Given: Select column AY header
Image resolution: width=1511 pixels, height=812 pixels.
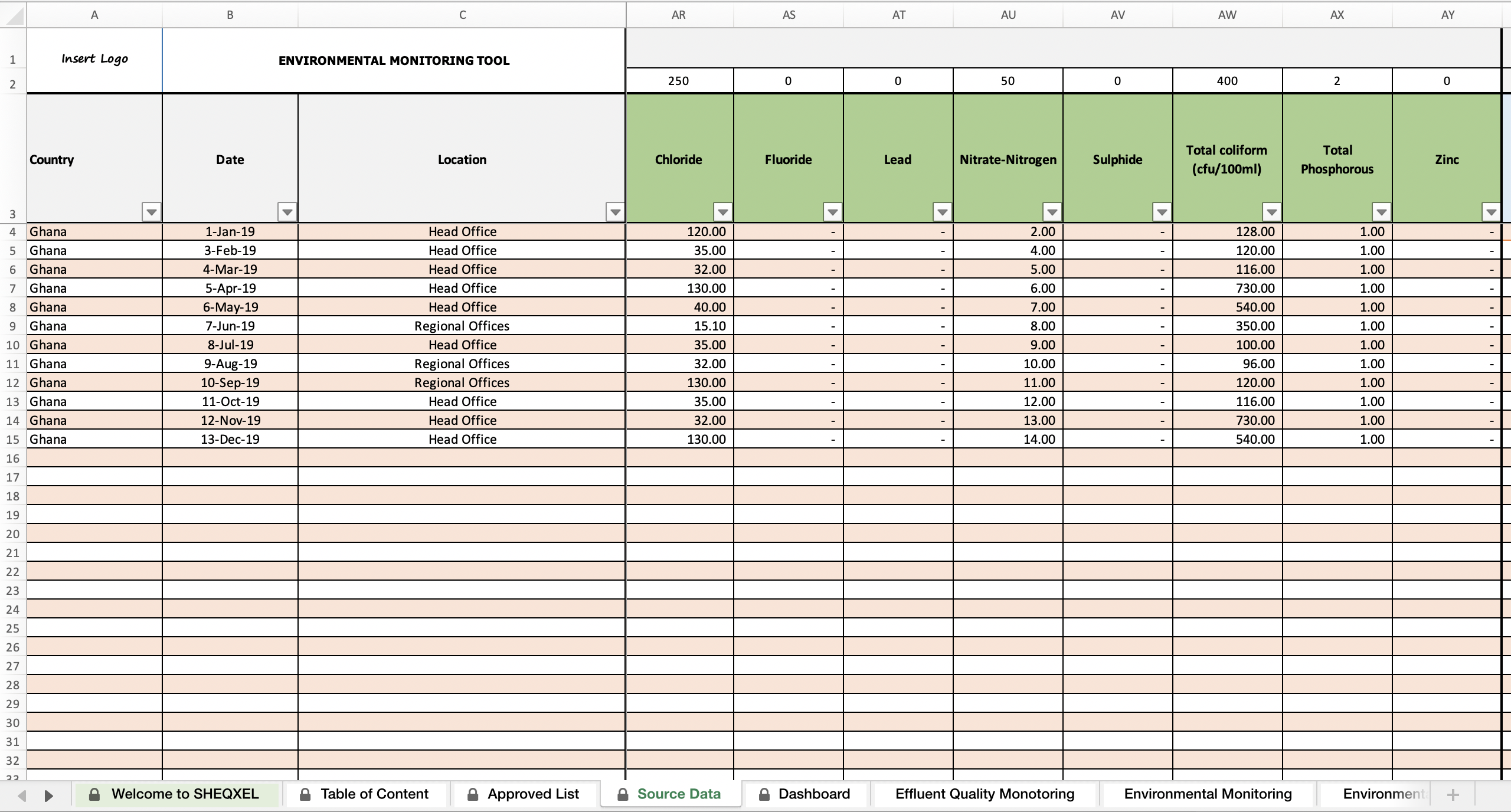Looking at the screenshot, I should tap(1447, 15).
